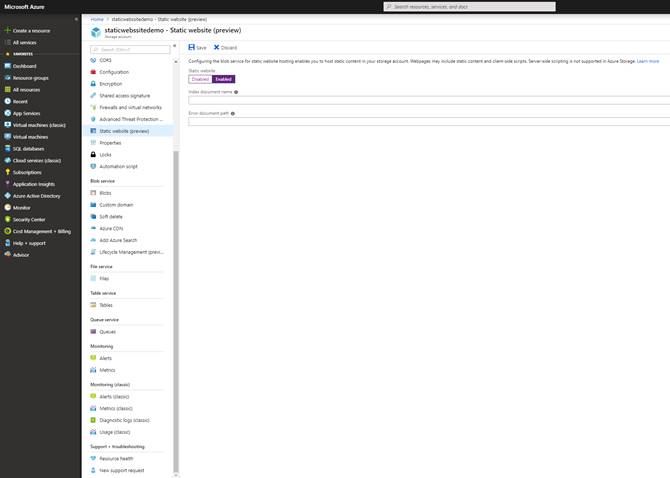Focus the Error document path field

(x=429, y=122)
